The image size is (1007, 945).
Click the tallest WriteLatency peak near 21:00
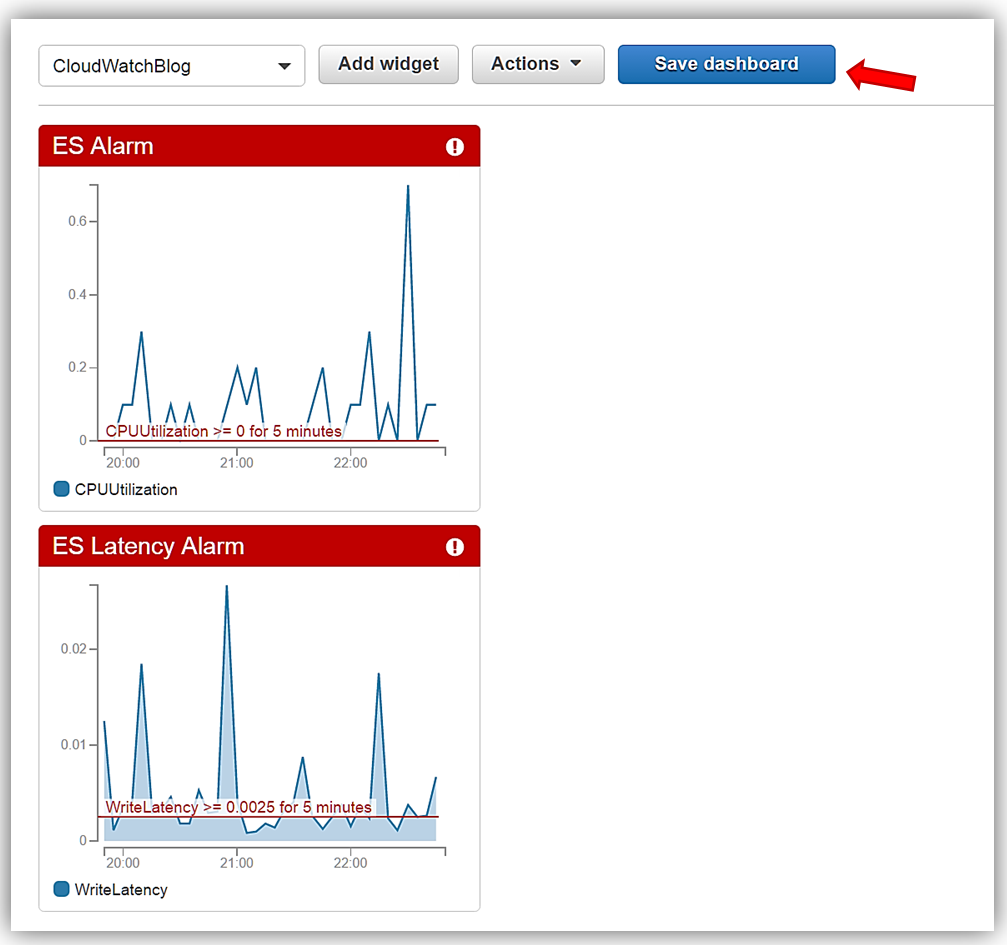[x=227, y=587]
